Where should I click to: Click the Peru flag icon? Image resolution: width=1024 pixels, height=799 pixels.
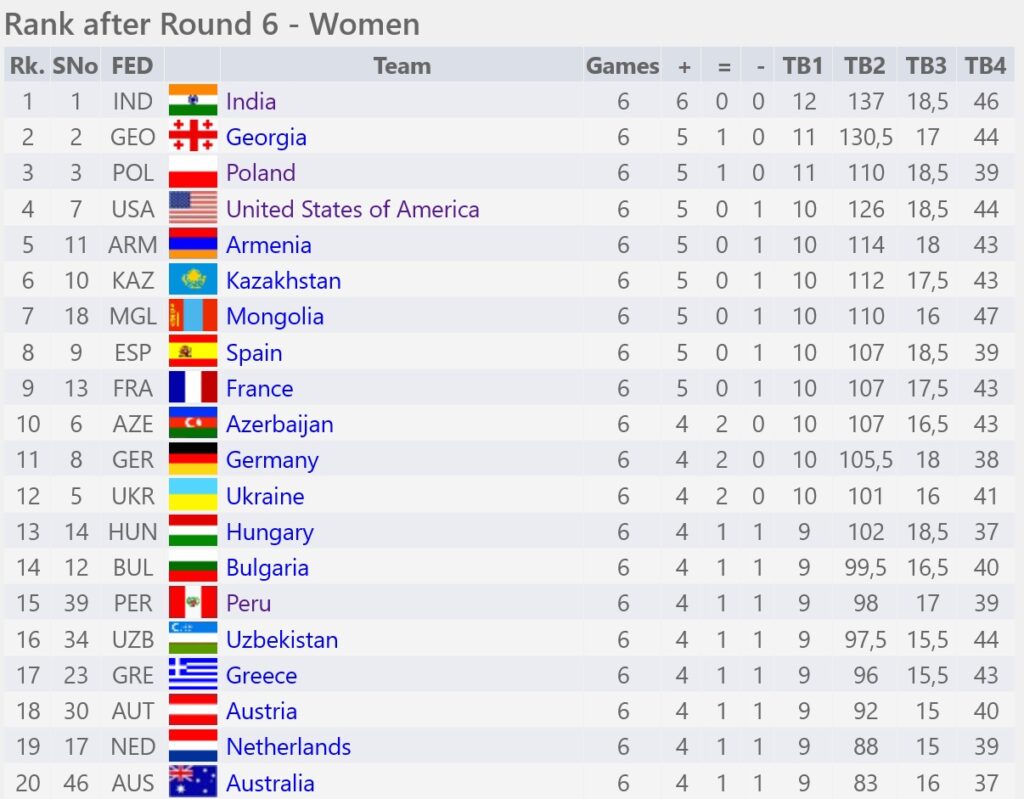point(193,603)
